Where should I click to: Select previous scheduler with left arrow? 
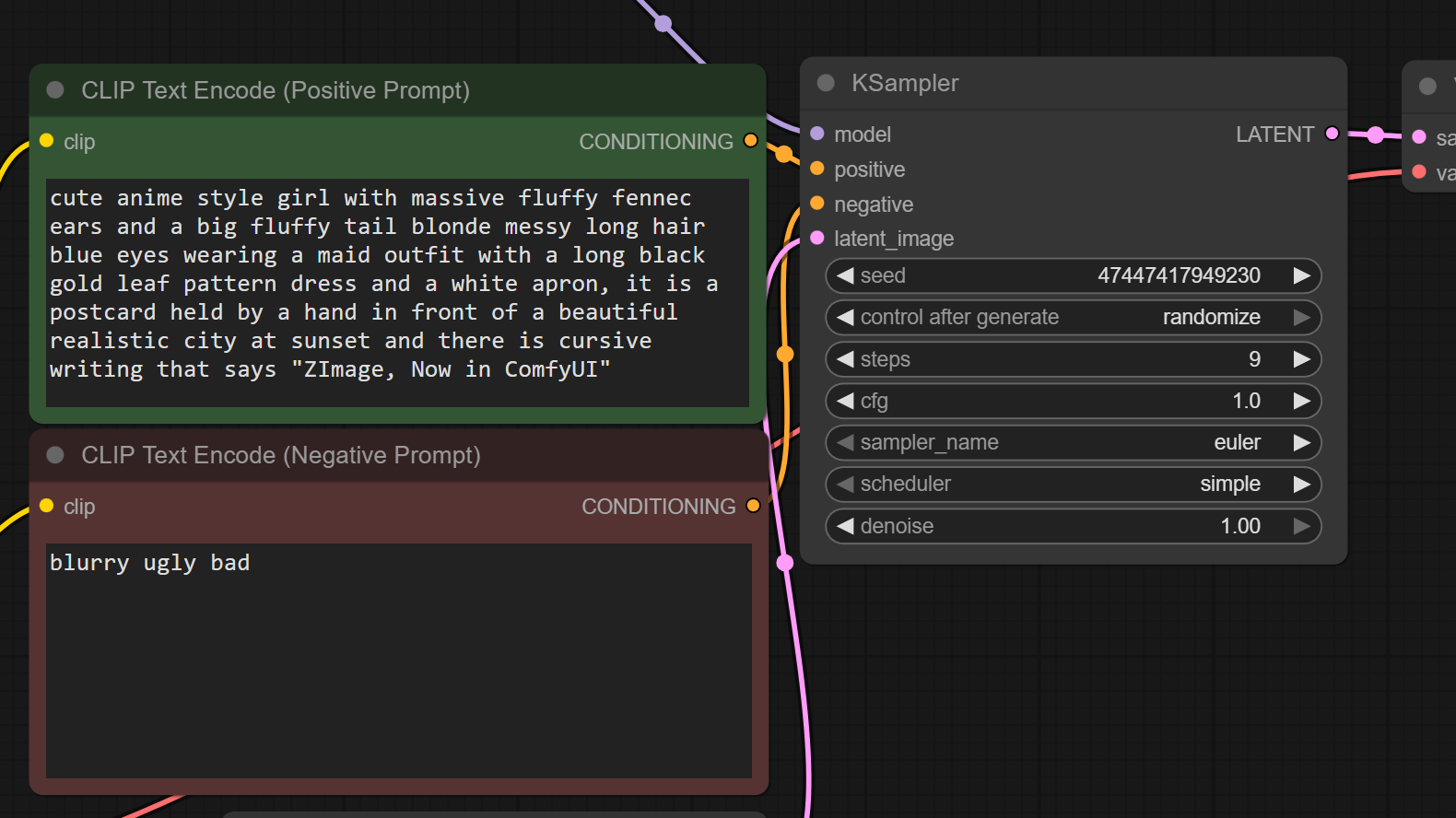[x=845, y=484]
